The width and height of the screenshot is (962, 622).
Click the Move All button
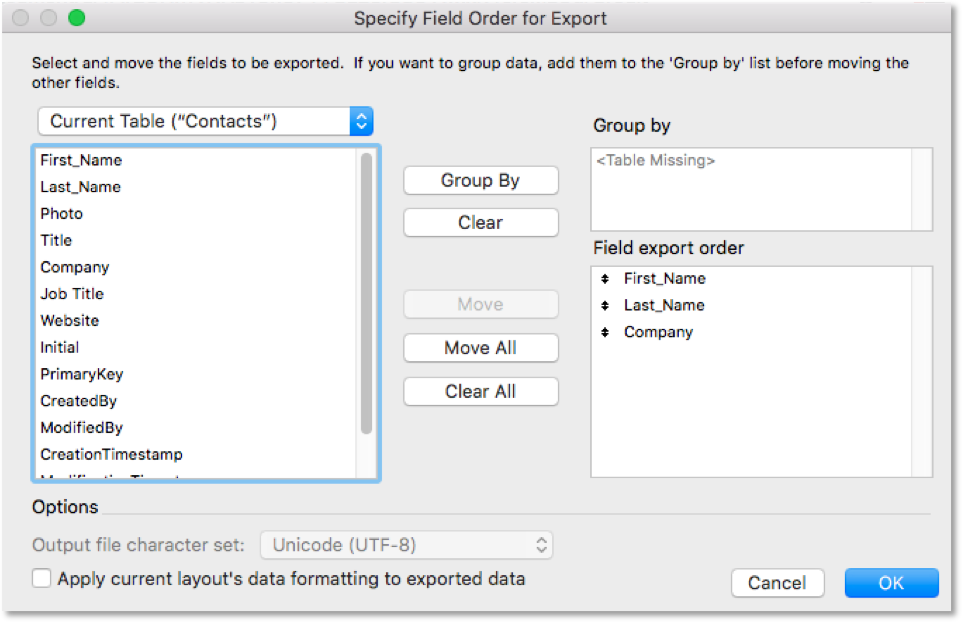480,348
